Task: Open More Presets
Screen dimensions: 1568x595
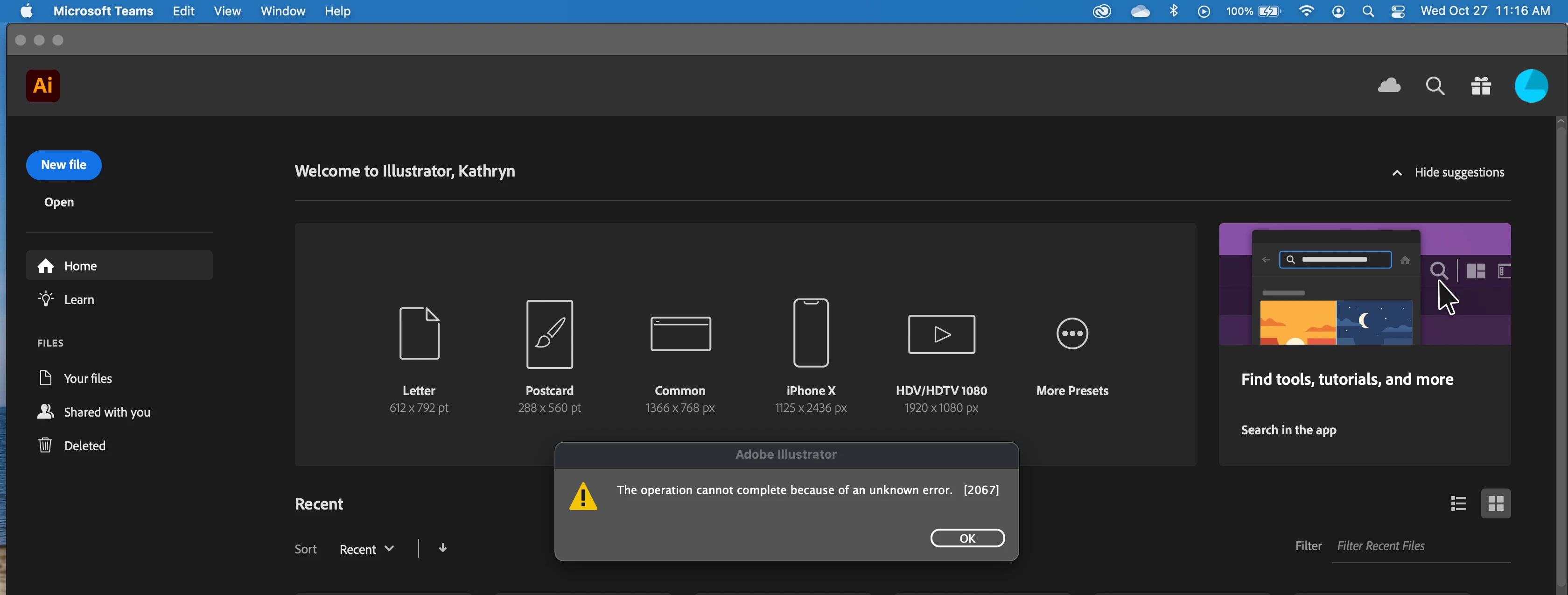Action: [1072, 334]
